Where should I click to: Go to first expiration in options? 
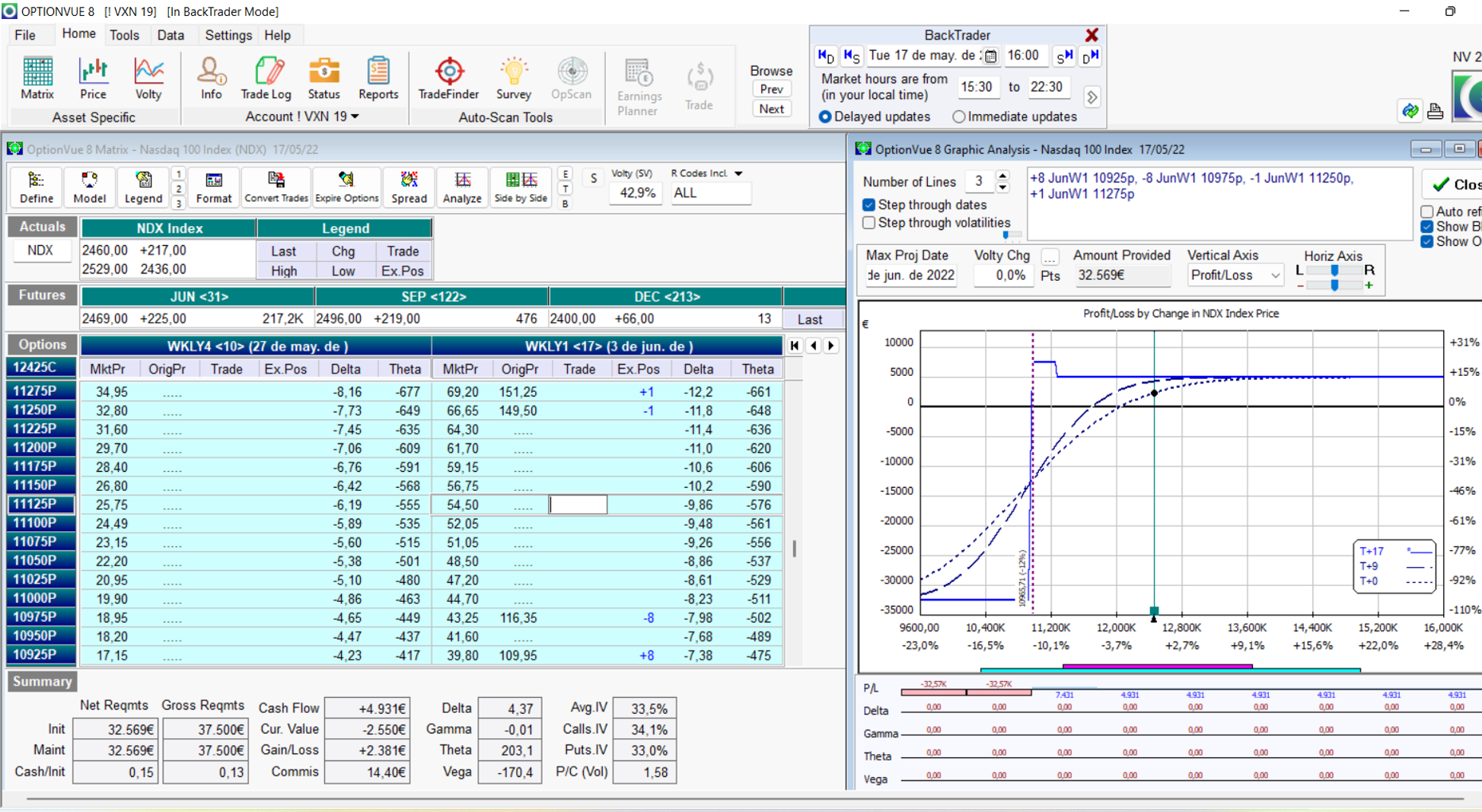(x=795, y=345)
